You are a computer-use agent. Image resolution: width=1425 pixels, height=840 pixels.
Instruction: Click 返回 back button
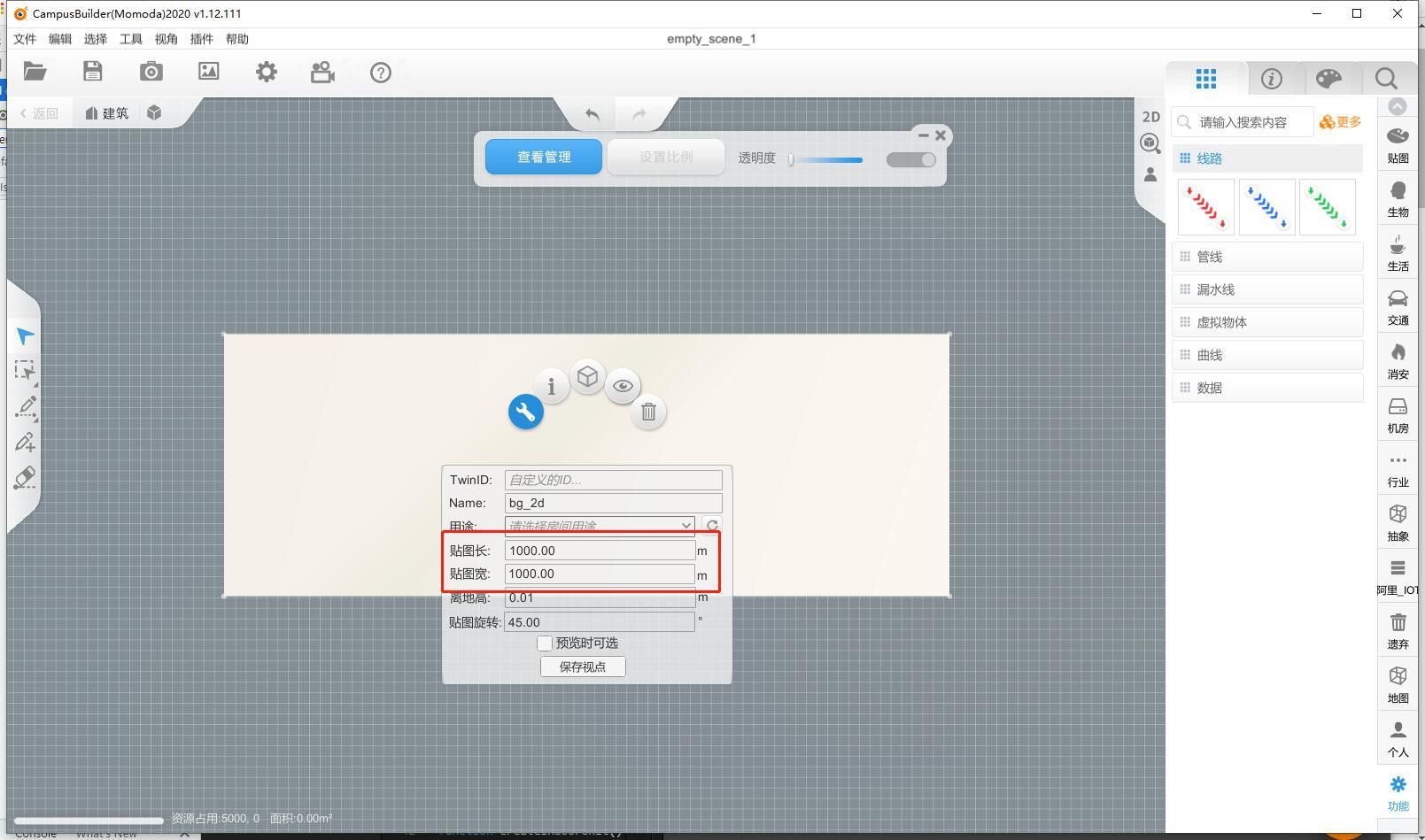pyautogui.click(x=39, y=113)
